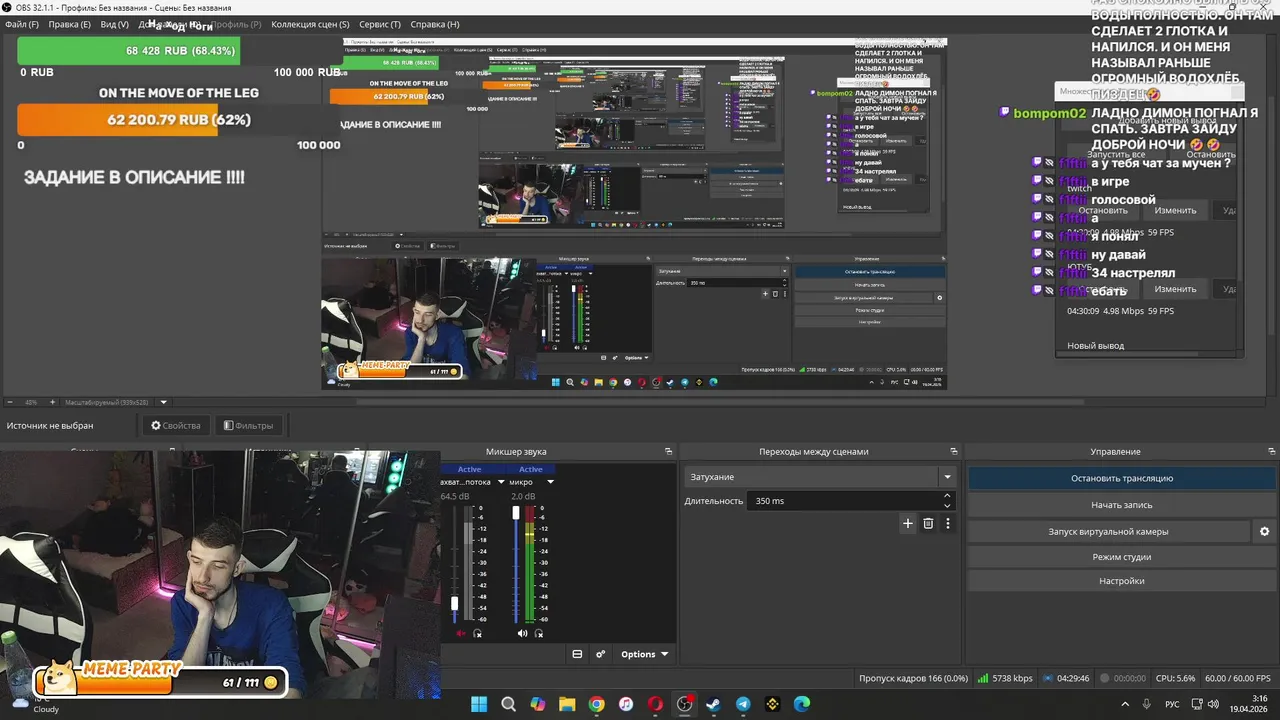Open the Сервис (T) menu
Screen dimensions: 1280x720
point(380,24)
